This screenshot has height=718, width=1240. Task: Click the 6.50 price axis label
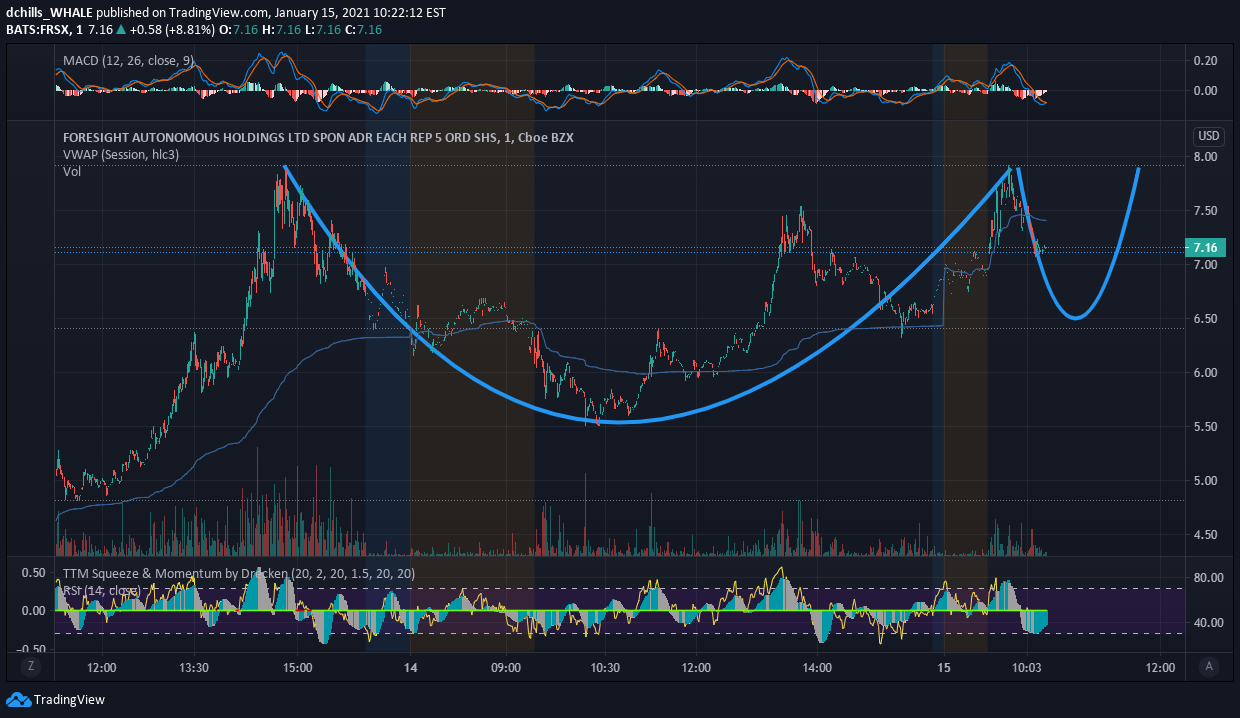[x=1204, y=319]
